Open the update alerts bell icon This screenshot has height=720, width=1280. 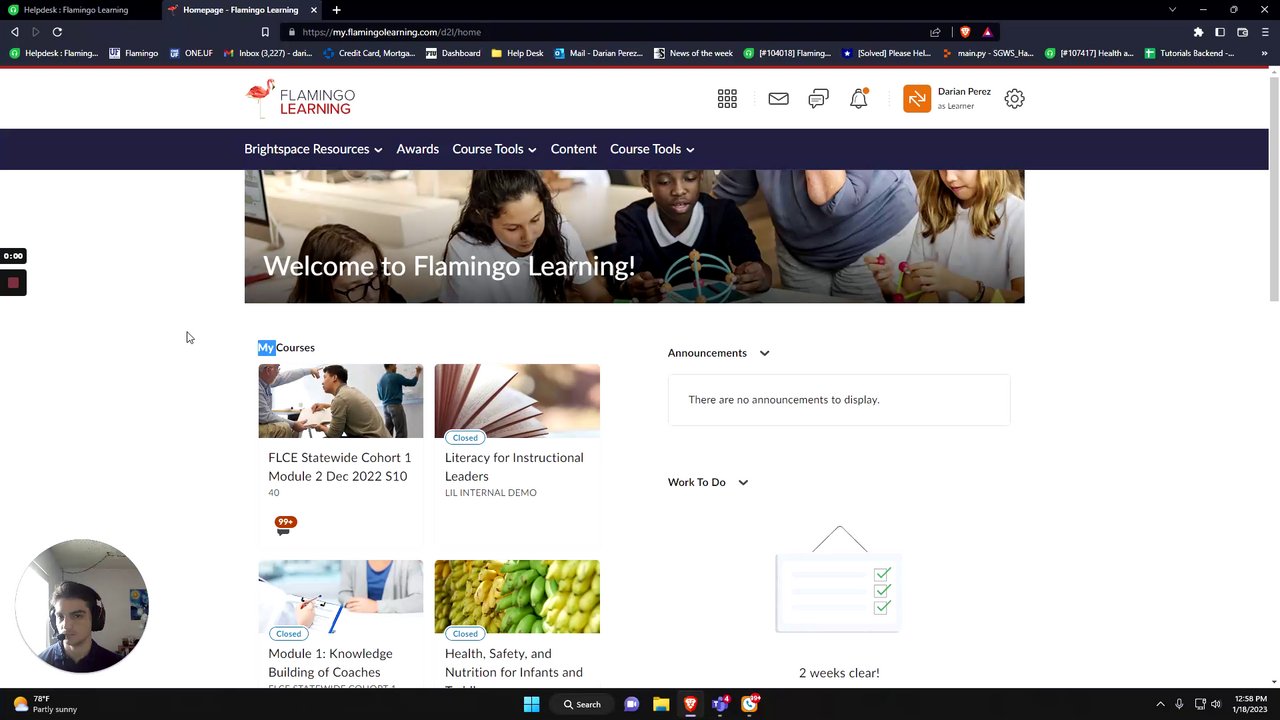coord(858,98)
